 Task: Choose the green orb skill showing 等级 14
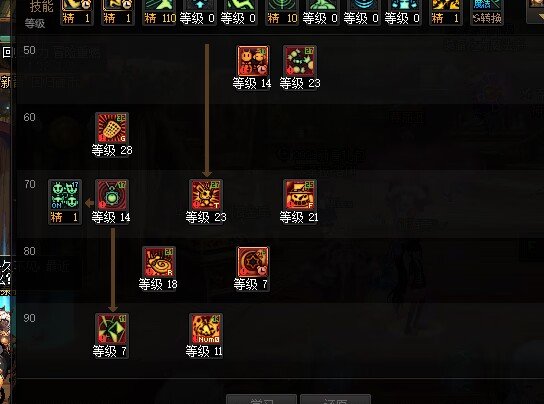coord(112,195)
